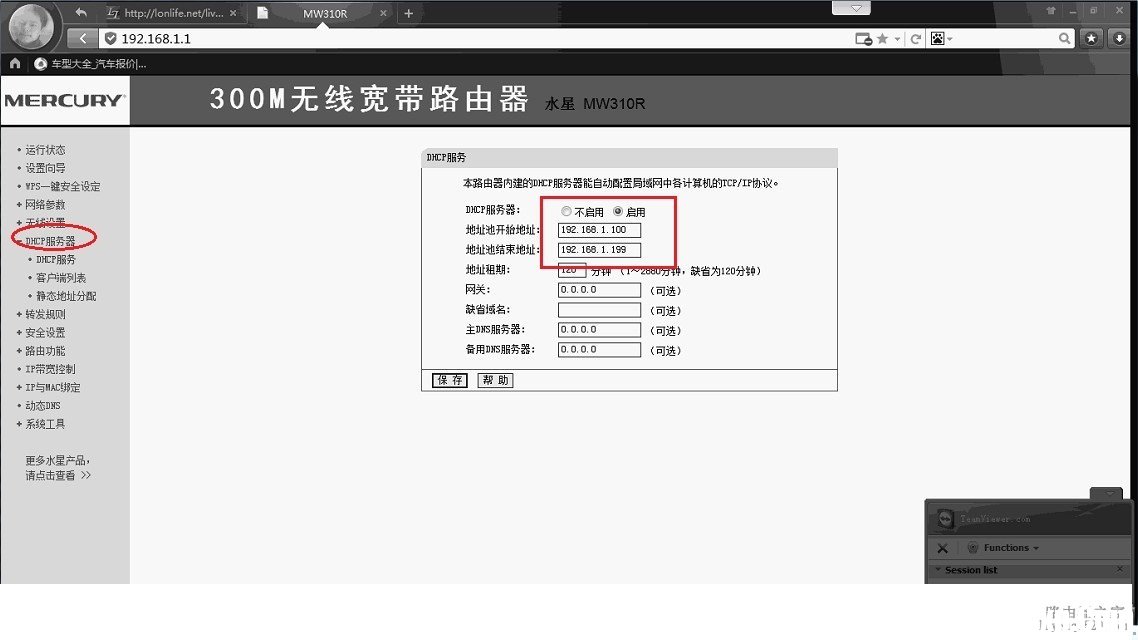This screenshot has width=1138, height=640.
Task: Open 客户端列表 submenu item
Action: tap(61, 278)
